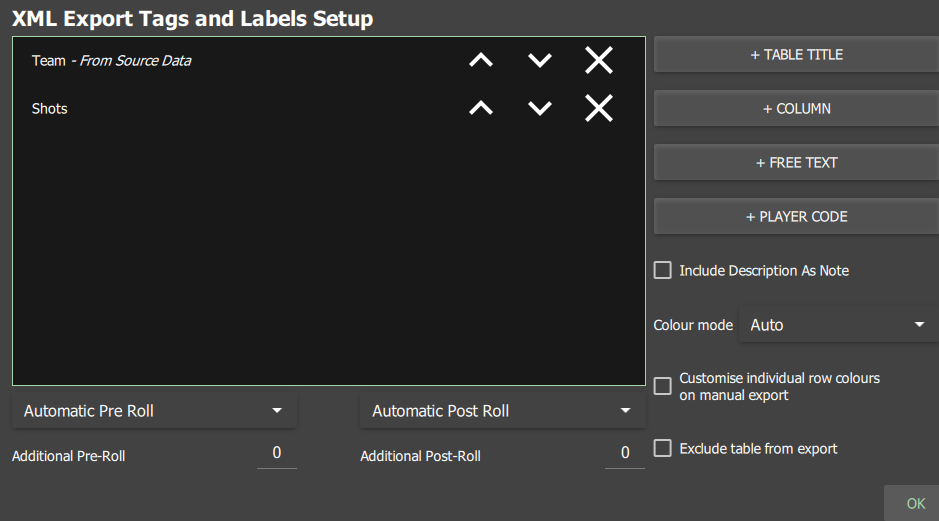
Task: Add a Free Text tag
Action: [x=796, y=162]
